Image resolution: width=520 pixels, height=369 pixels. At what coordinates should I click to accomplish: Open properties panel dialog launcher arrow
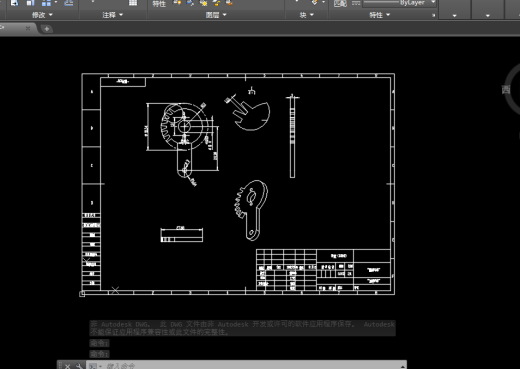433,15
